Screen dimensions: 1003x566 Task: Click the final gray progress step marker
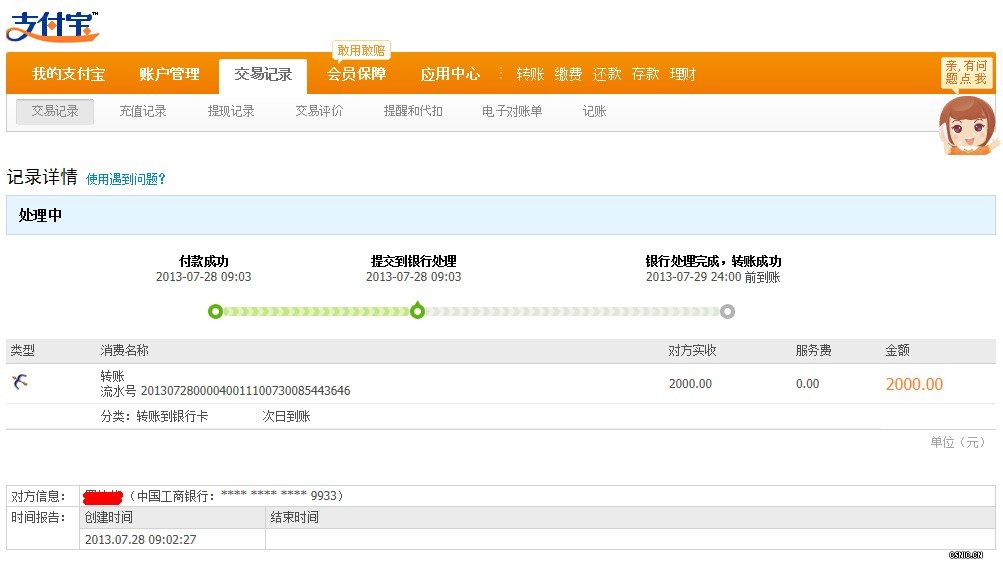pos(727,311)
